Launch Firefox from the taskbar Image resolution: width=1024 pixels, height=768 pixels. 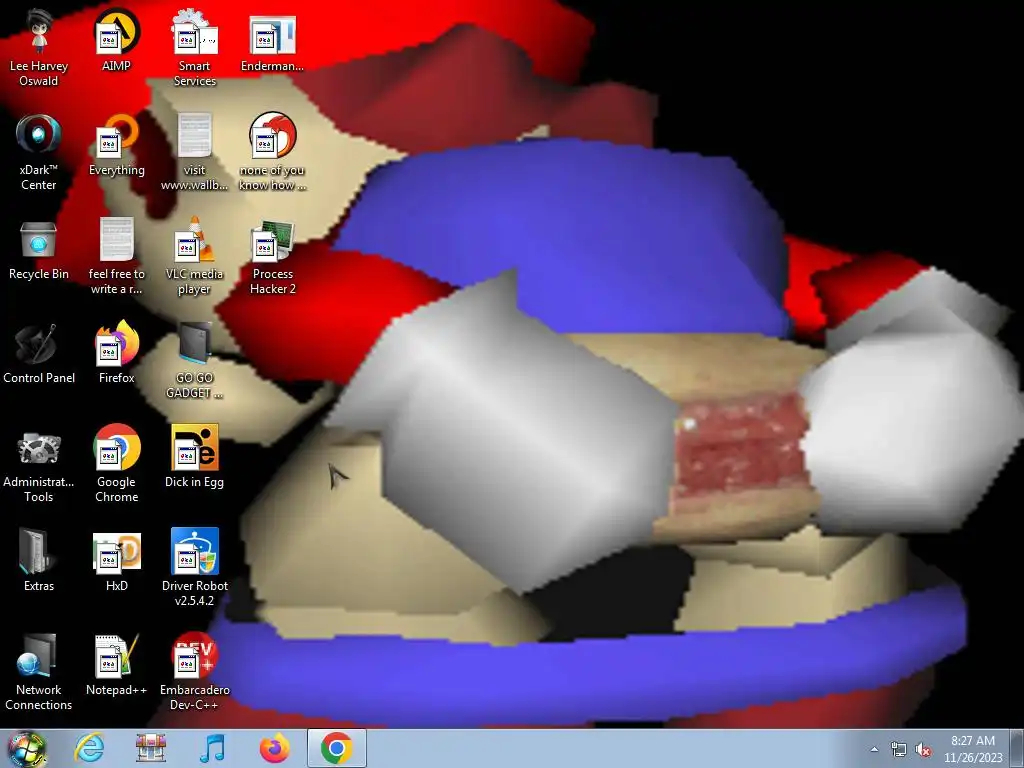pos(274,748)
